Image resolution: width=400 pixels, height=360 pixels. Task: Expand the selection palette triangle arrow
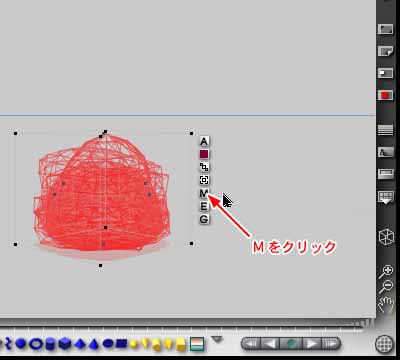tap(217, 340)
